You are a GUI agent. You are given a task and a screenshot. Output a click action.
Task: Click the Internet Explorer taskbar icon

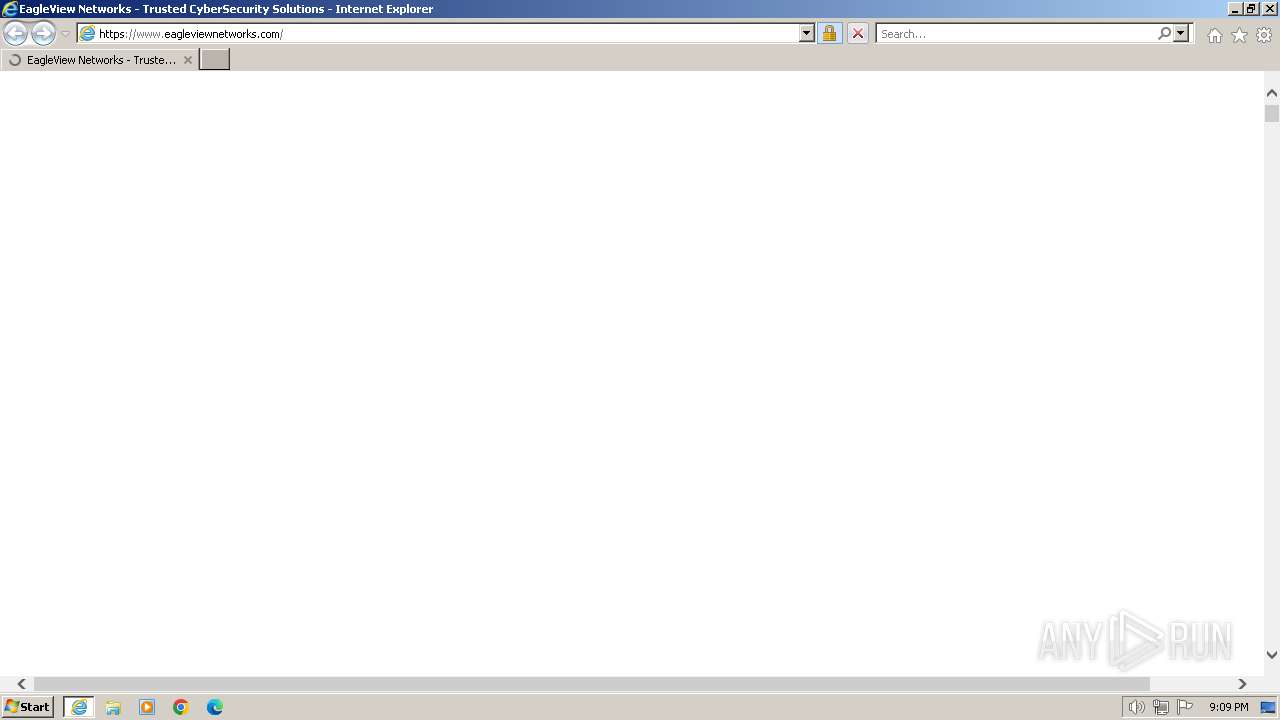coord(79,707)
